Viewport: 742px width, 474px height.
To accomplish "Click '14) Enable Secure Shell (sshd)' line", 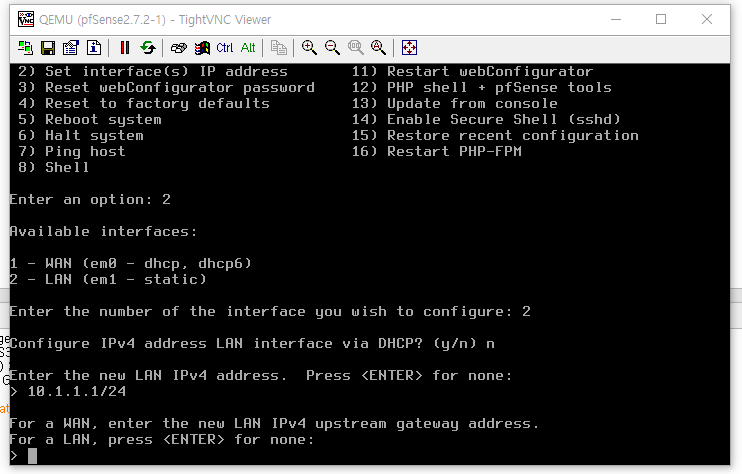I will 486,120.
